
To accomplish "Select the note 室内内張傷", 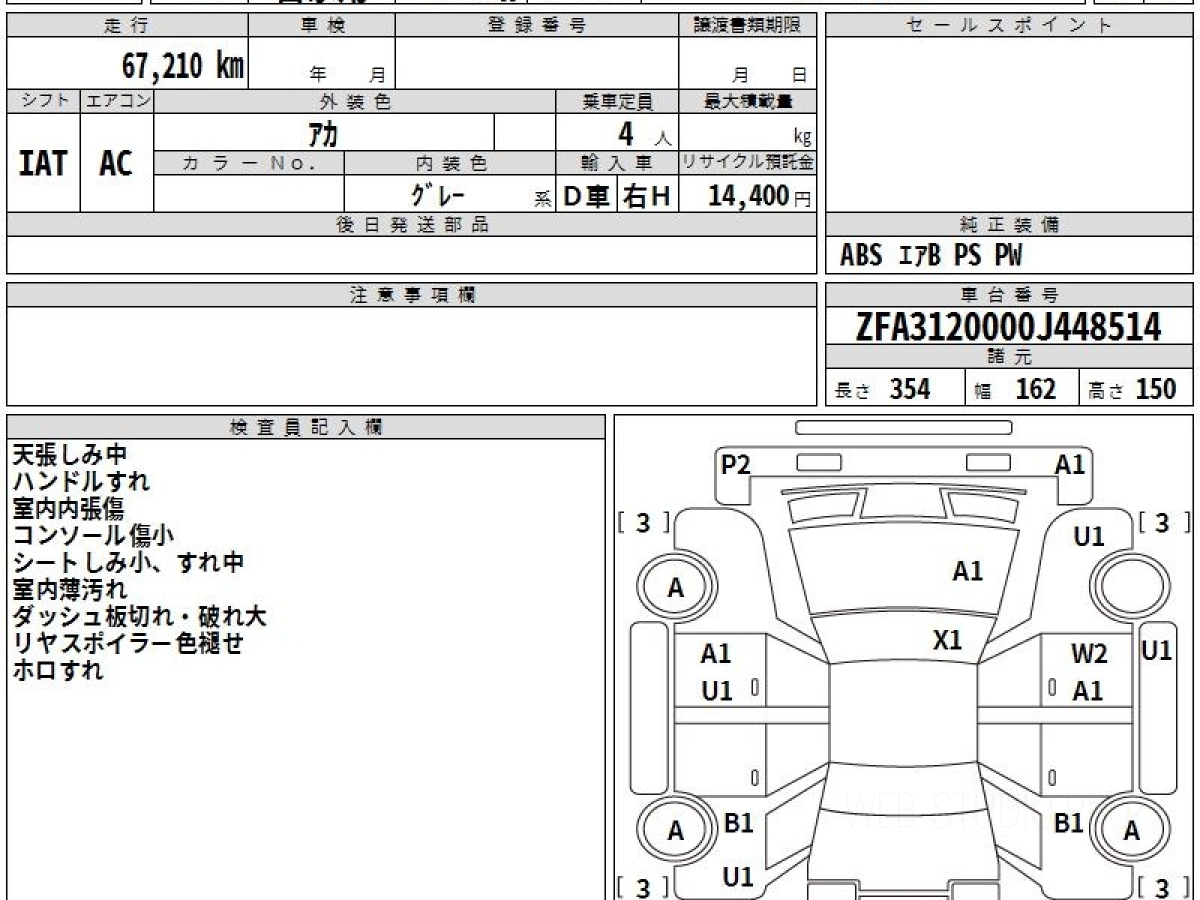I will point(69,509).
